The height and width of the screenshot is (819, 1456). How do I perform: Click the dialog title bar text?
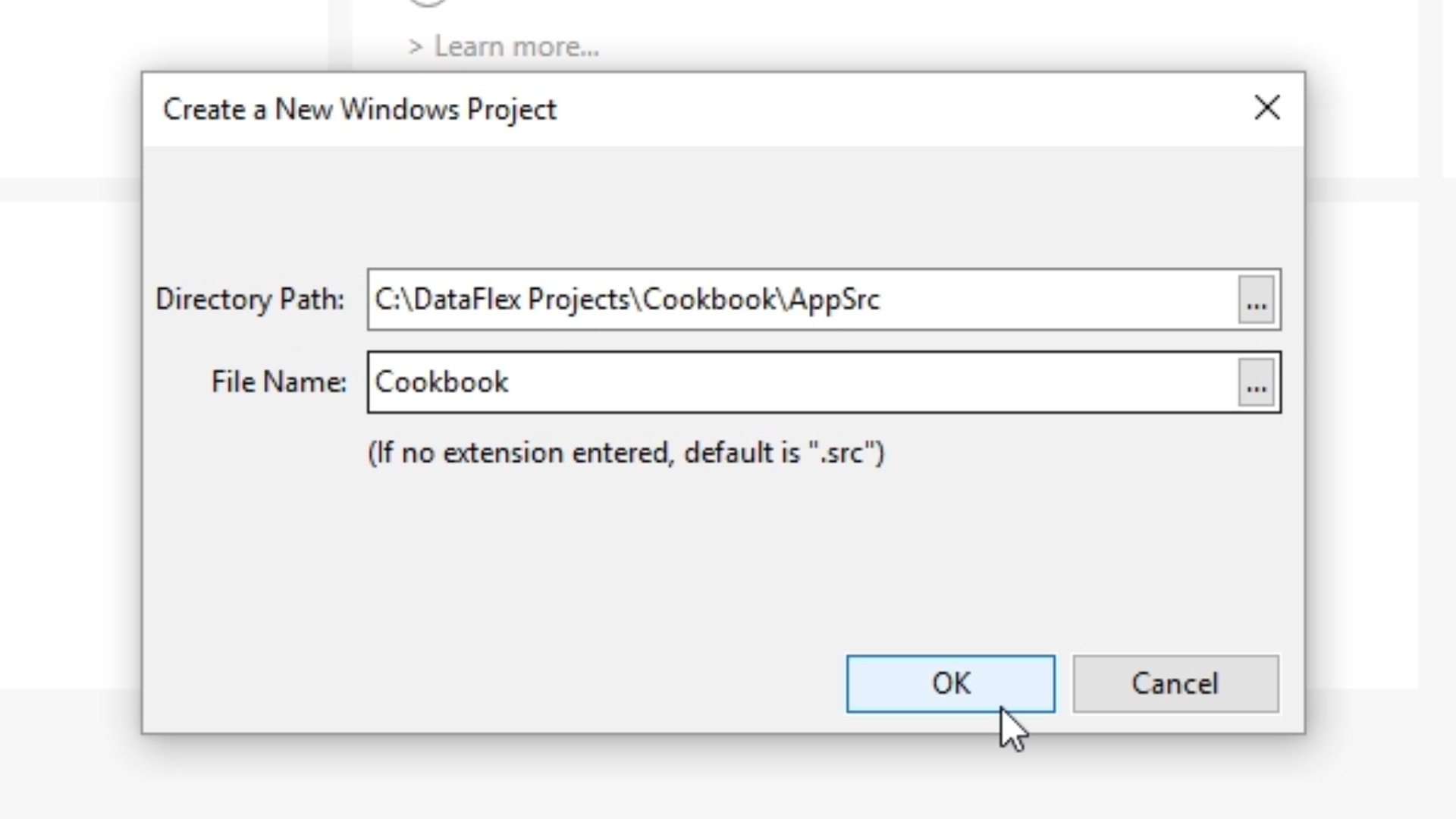coord(359,110)
